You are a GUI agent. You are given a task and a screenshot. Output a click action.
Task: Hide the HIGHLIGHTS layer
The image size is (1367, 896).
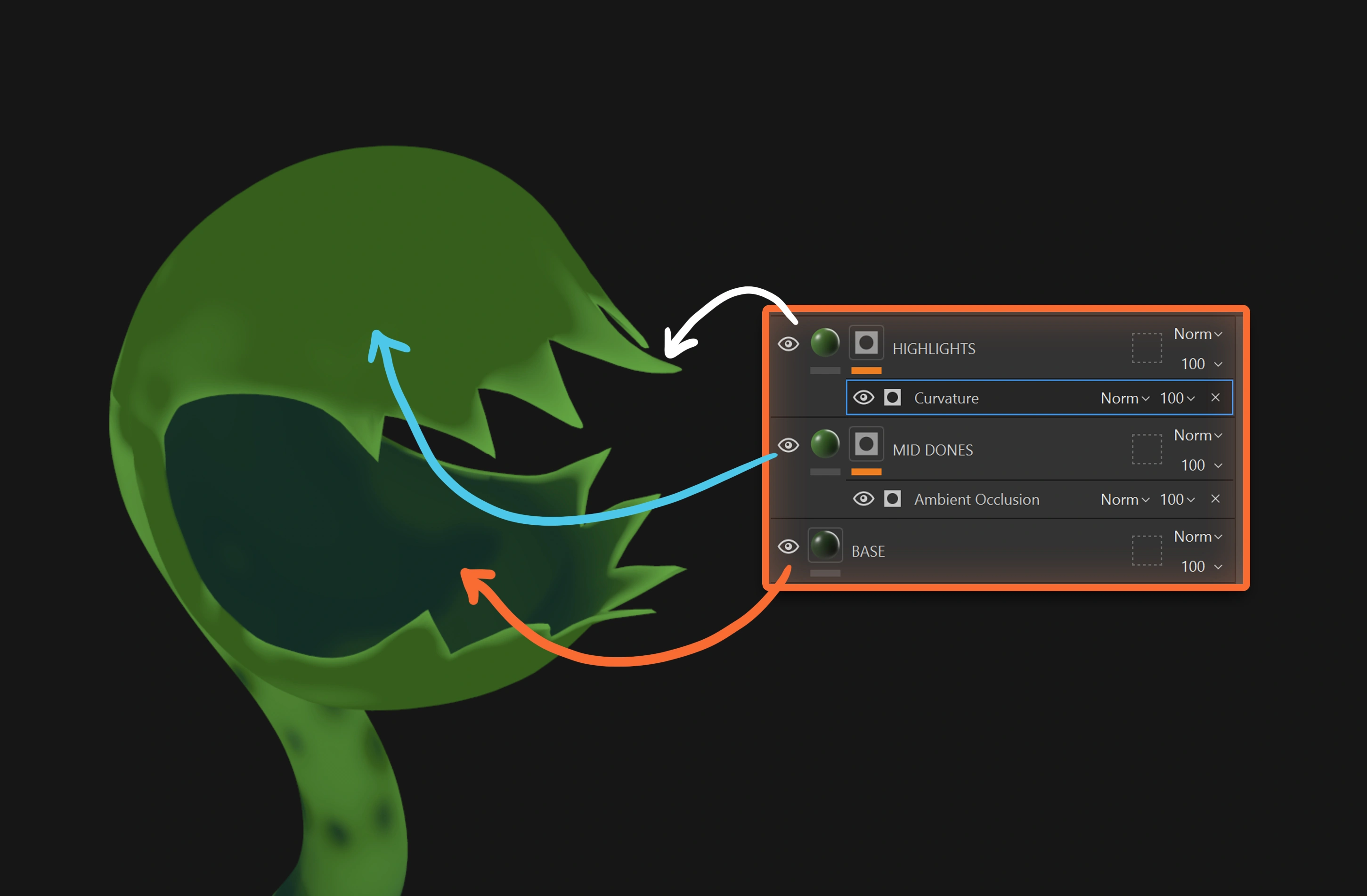coord(788,344)
